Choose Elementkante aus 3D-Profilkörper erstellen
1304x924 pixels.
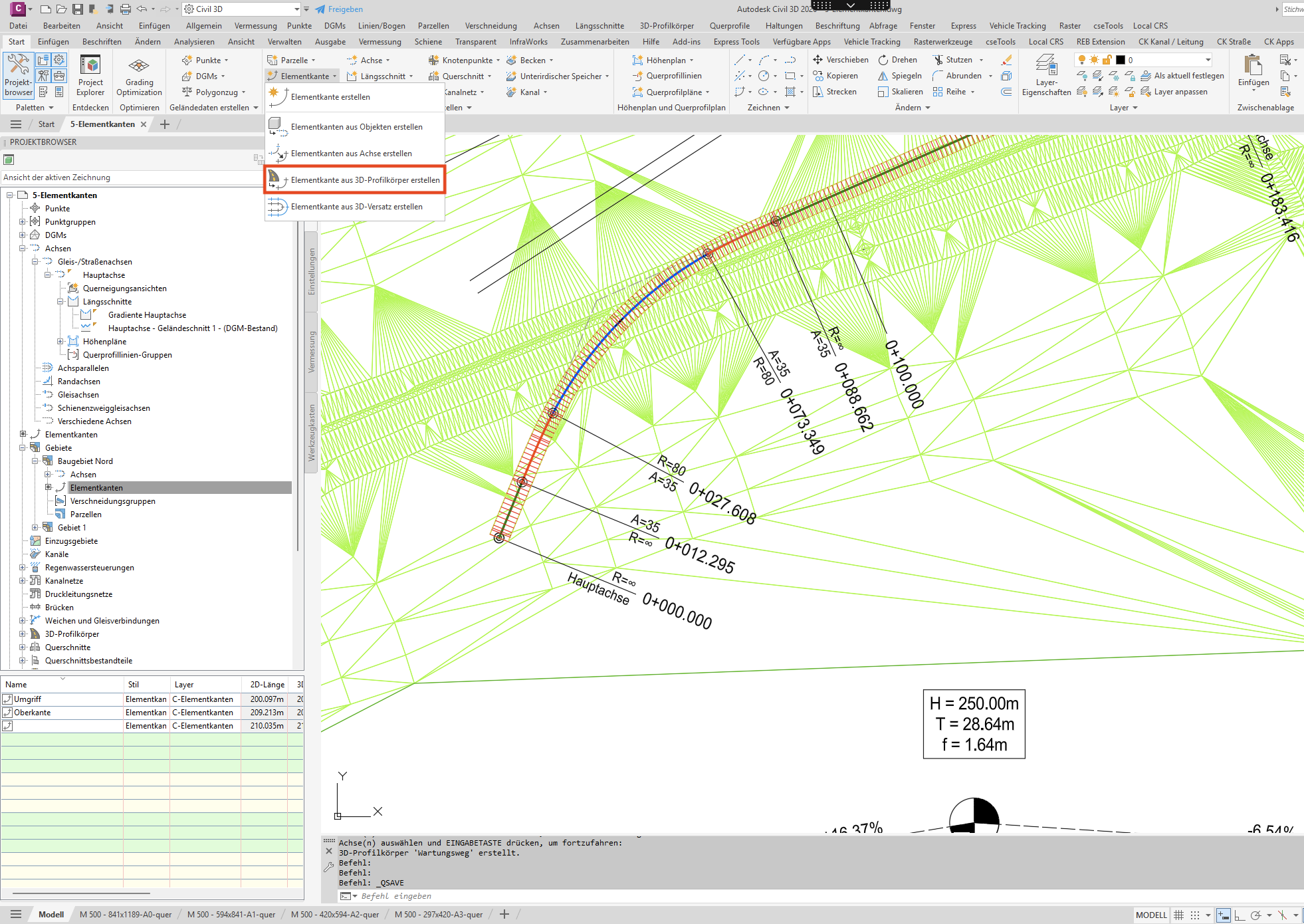click(x=355, y=180)
